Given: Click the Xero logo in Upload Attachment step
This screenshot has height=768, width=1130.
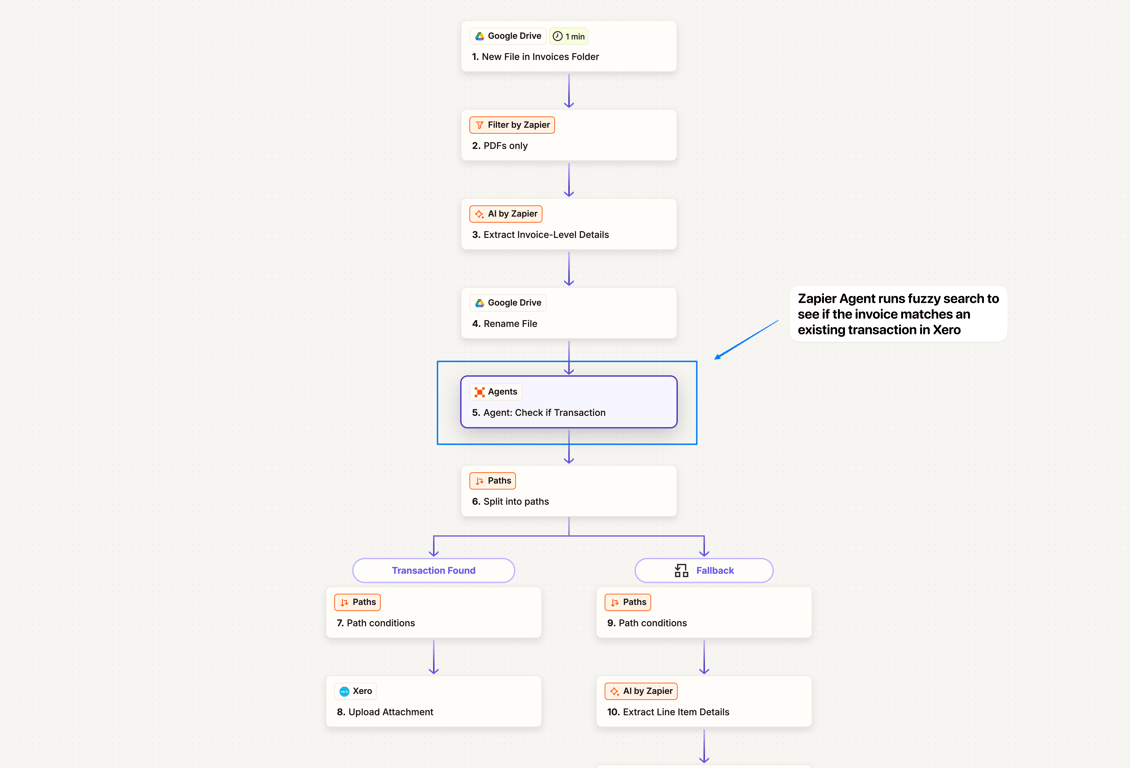Looking at the screenshot, I should coord(344,692).
